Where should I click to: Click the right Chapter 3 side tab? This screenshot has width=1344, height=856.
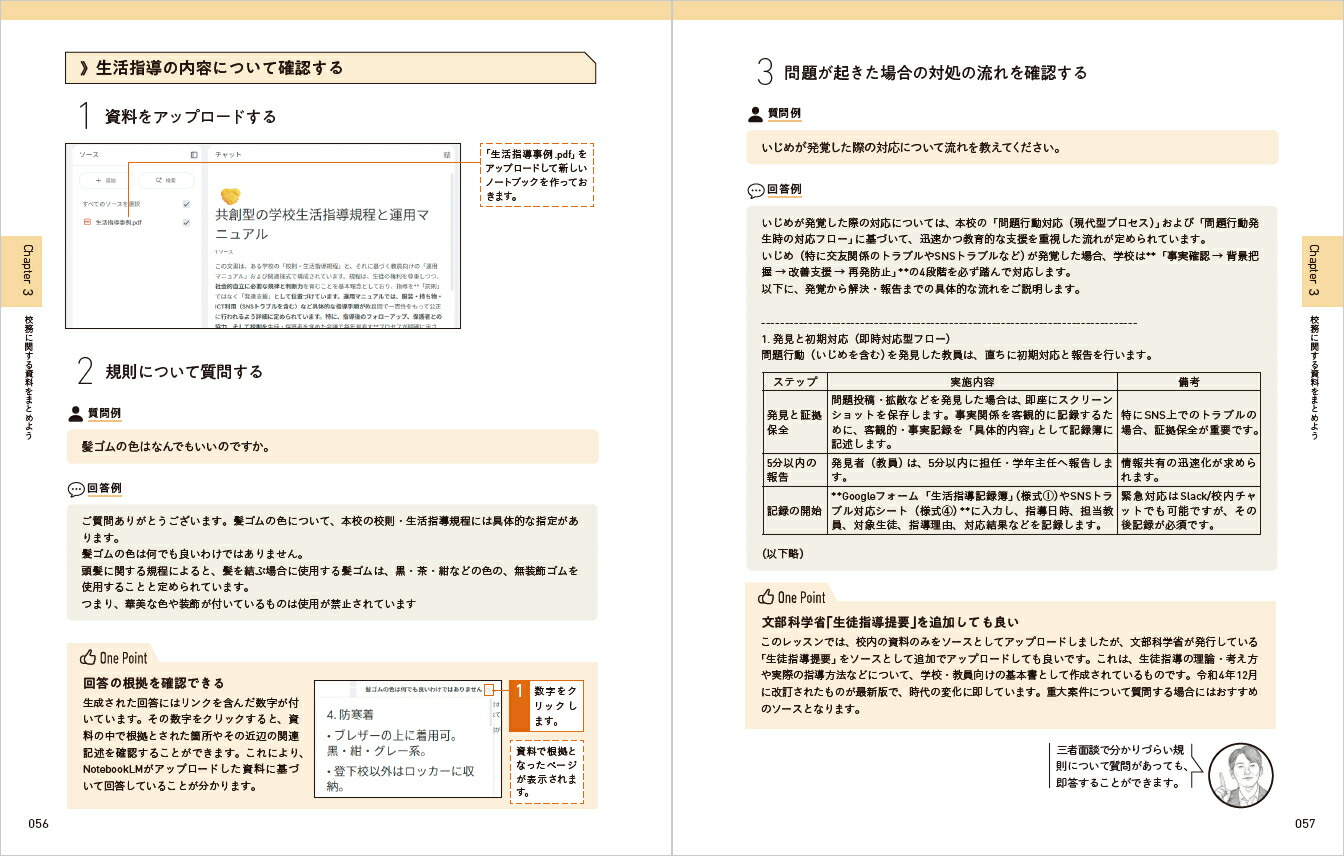[x=1314, y=271]
